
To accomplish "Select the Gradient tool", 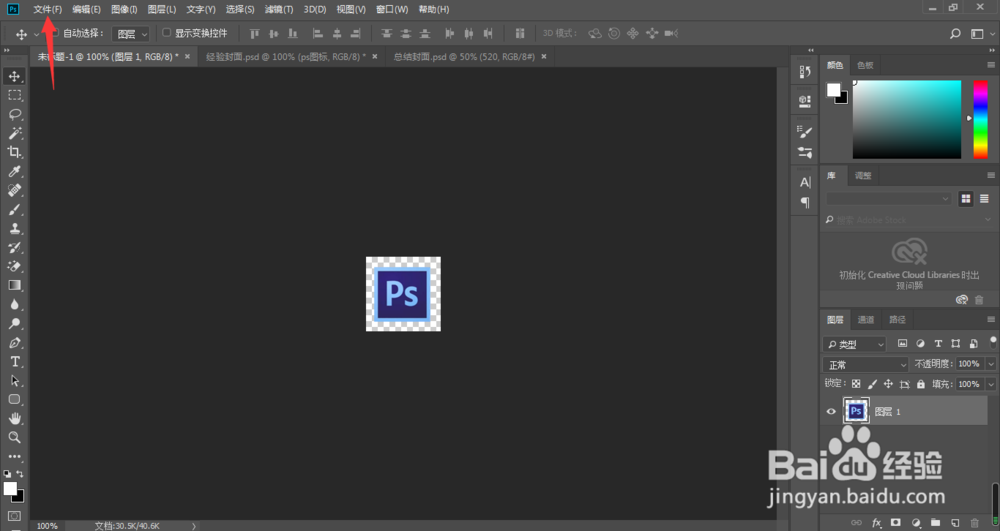I will (14, 286).
